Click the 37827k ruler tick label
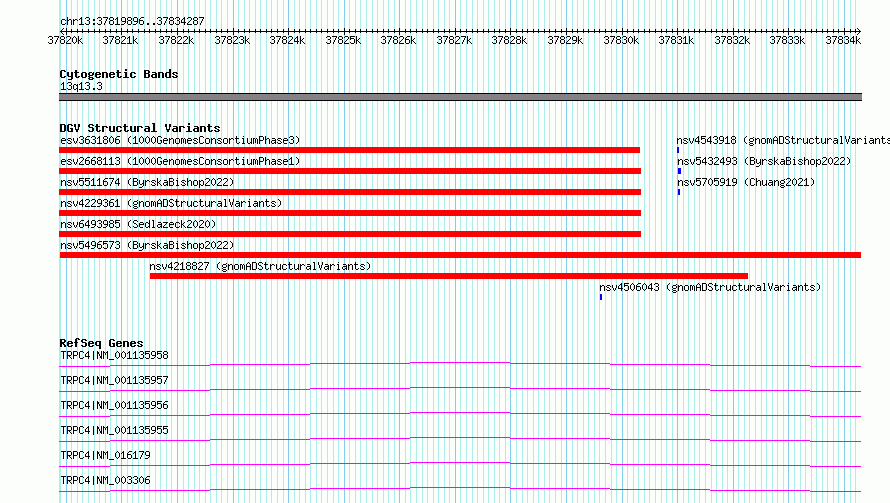 tap(454, 40)
